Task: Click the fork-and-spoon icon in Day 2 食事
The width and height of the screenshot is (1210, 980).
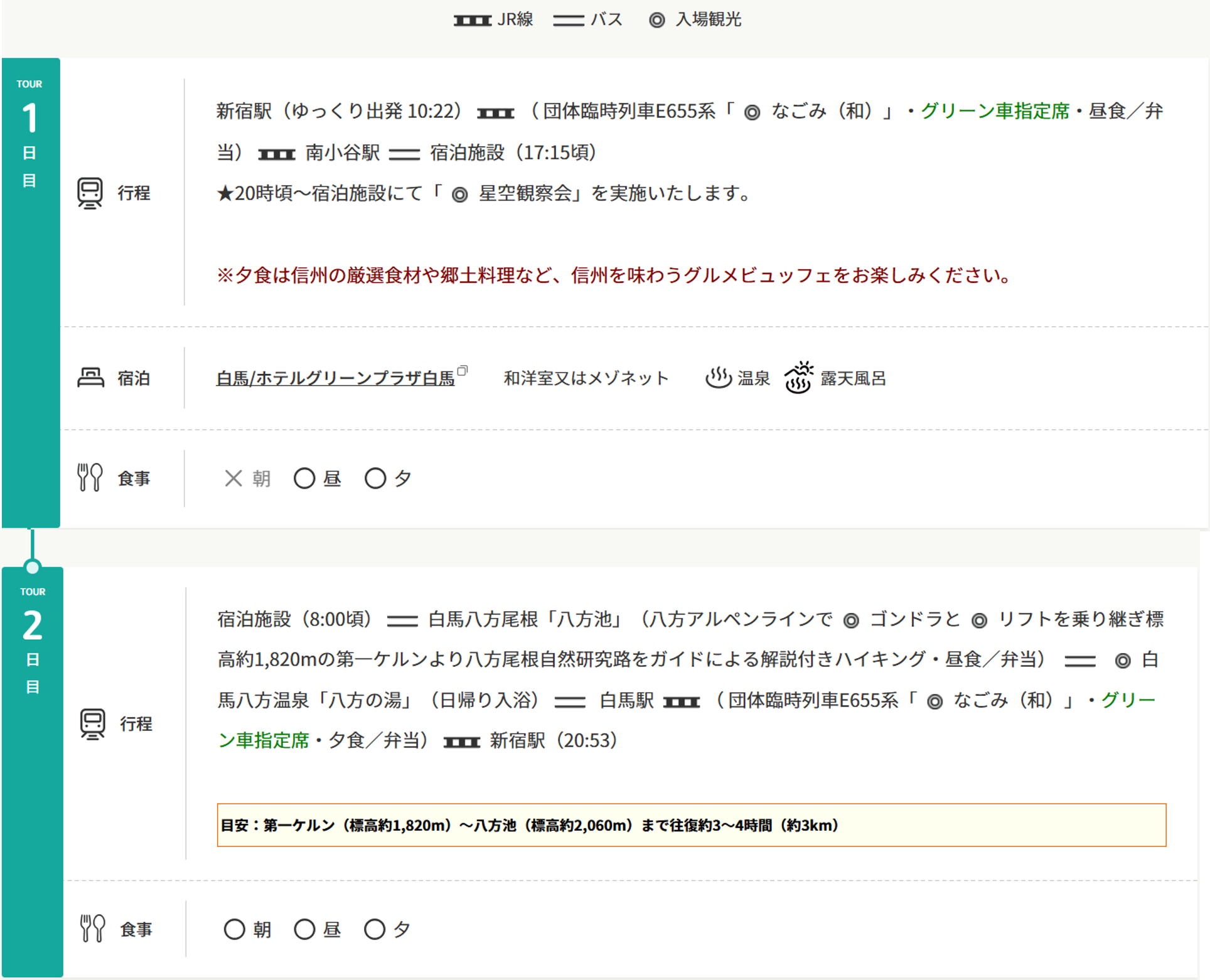Action: click(92, 929)
